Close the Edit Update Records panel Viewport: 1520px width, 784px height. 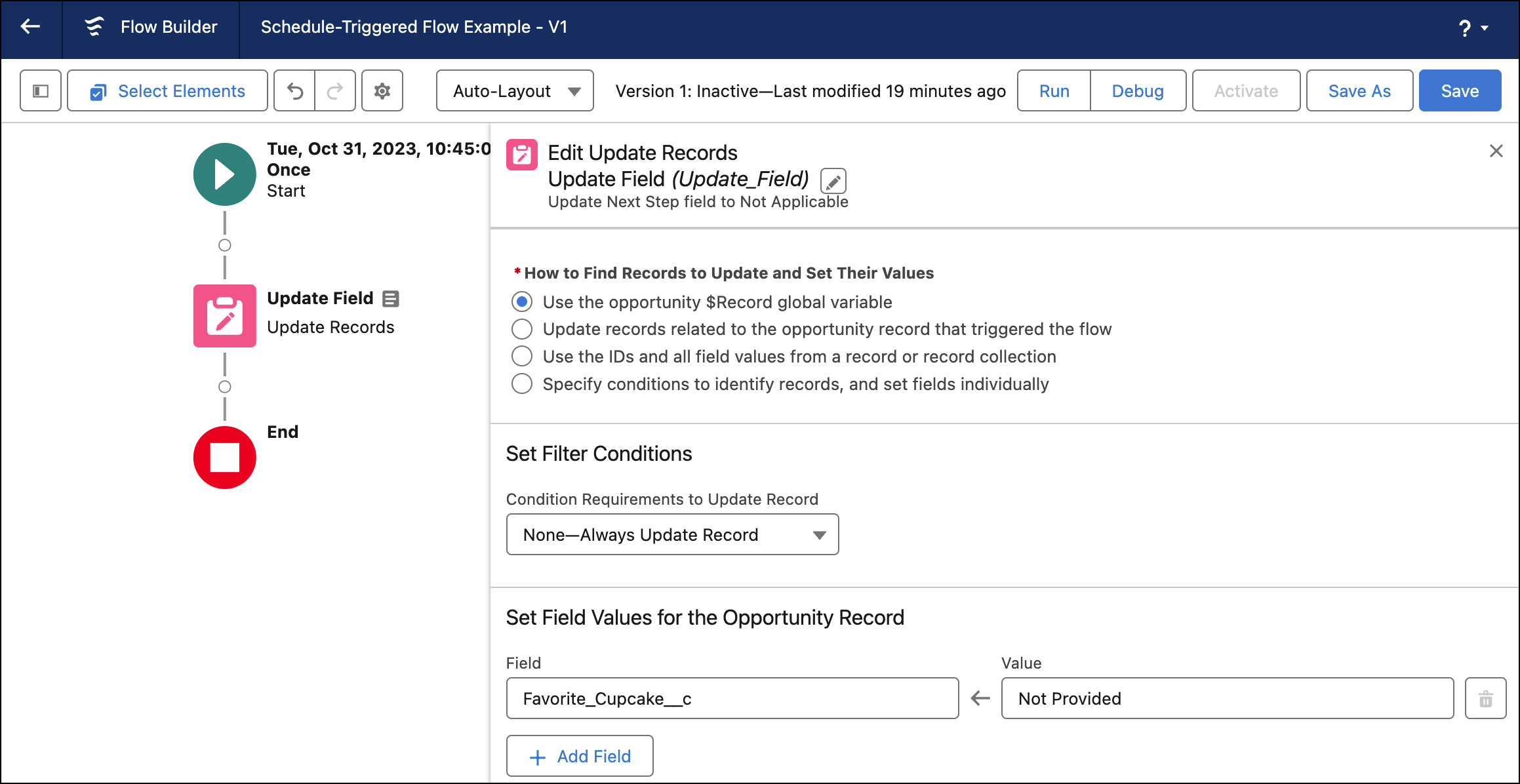1496,151
